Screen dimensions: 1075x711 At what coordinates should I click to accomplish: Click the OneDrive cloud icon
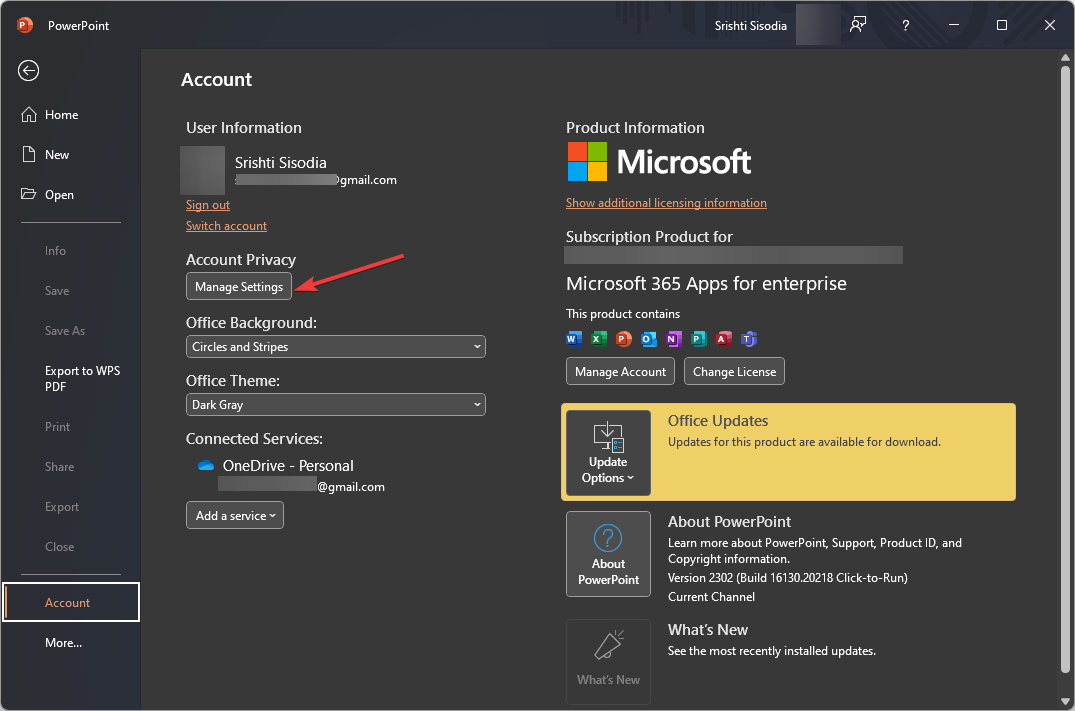point(206,466)
